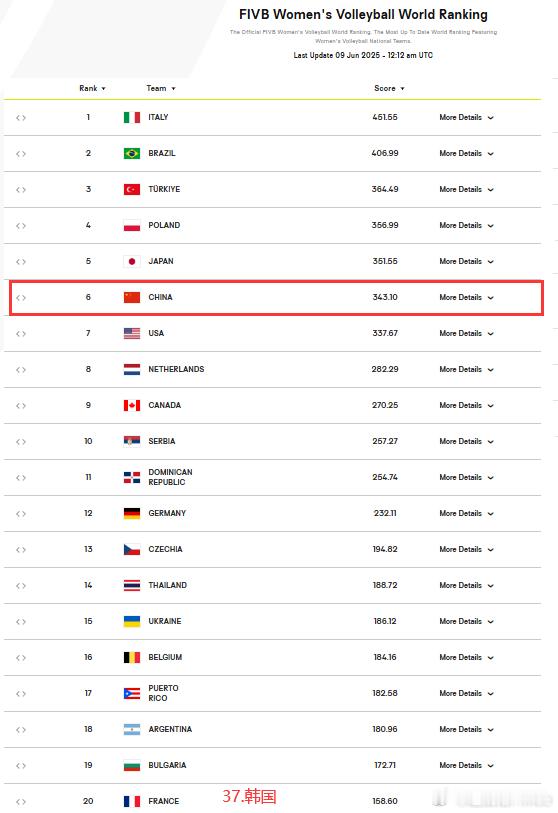The height and width of the screenshot is (813, 558).
Task: Select the PUERTO RICO team name
Action: pos(163,693)
